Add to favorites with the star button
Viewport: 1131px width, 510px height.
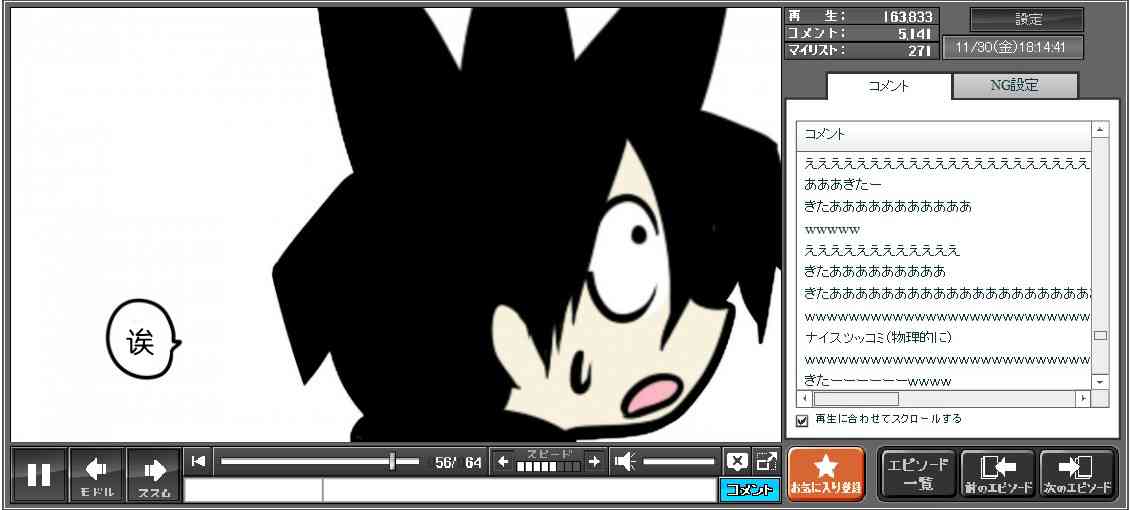point(825,473)
